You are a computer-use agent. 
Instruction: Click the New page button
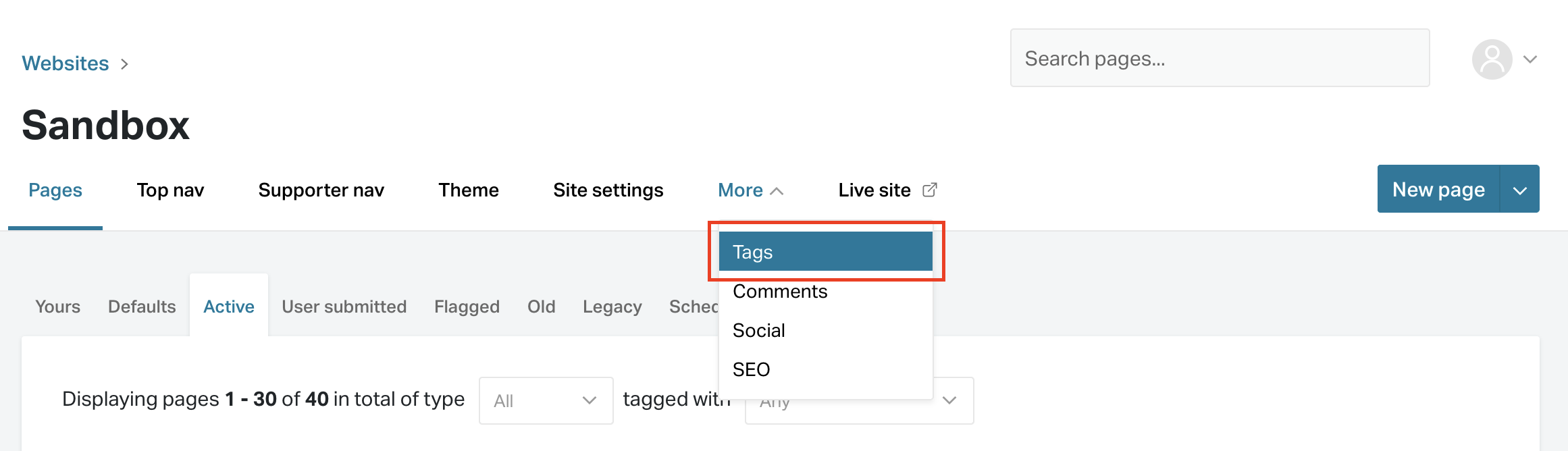pos(1437,189)
